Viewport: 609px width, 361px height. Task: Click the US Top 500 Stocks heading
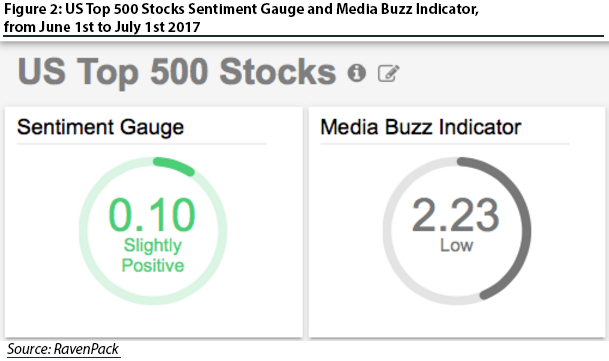pos(177,72)
